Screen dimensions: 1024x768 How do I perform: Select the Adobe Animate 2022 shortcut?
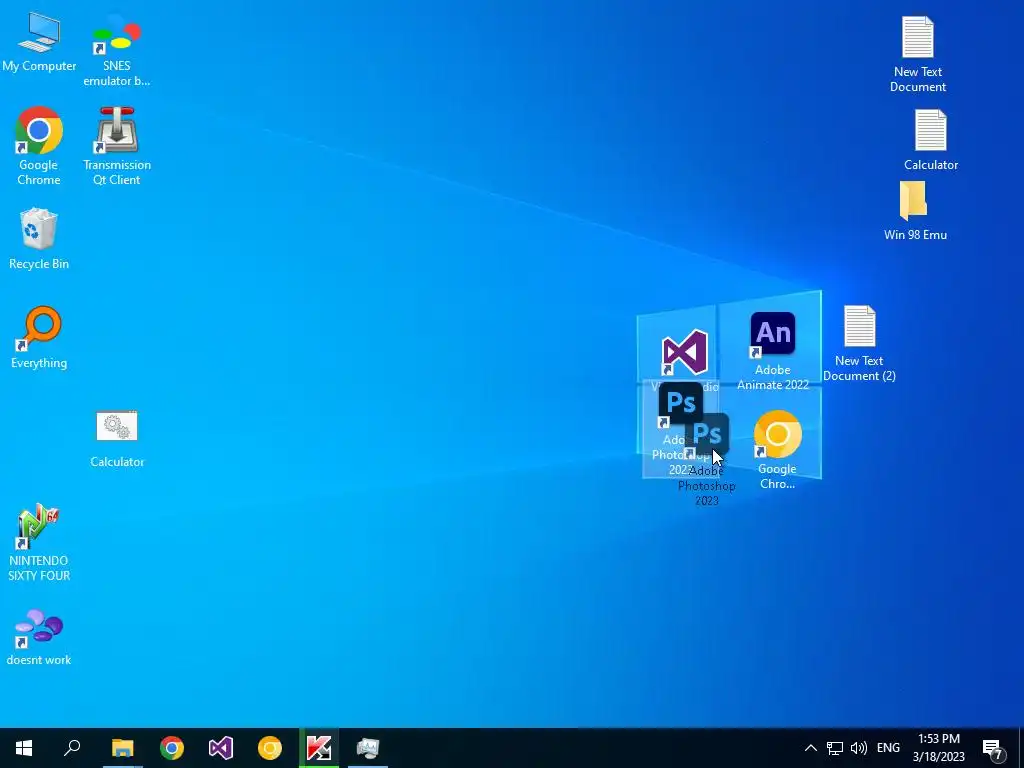pos(773,351)
